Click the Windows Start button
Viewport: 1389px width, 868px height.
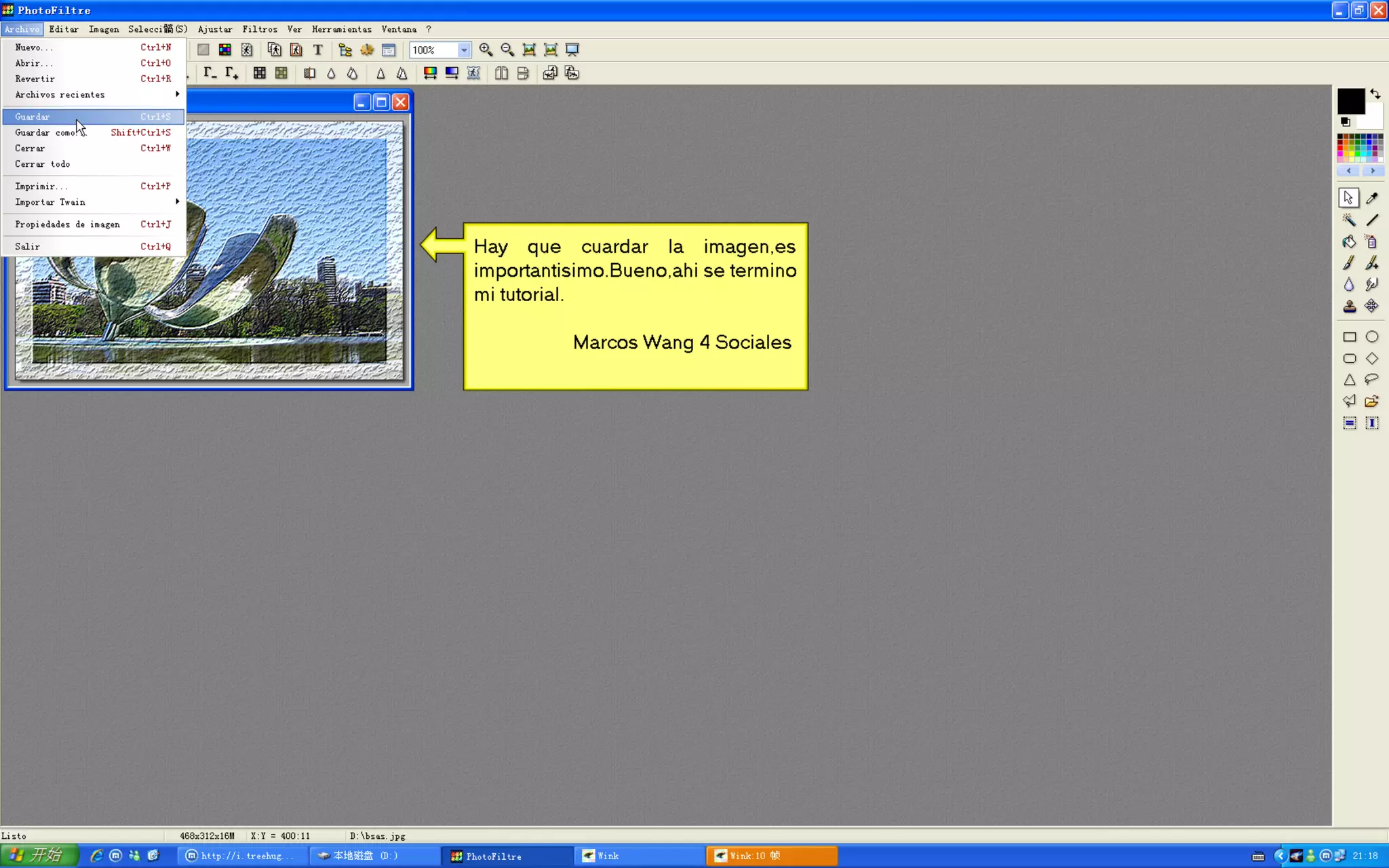coord(39,856)
